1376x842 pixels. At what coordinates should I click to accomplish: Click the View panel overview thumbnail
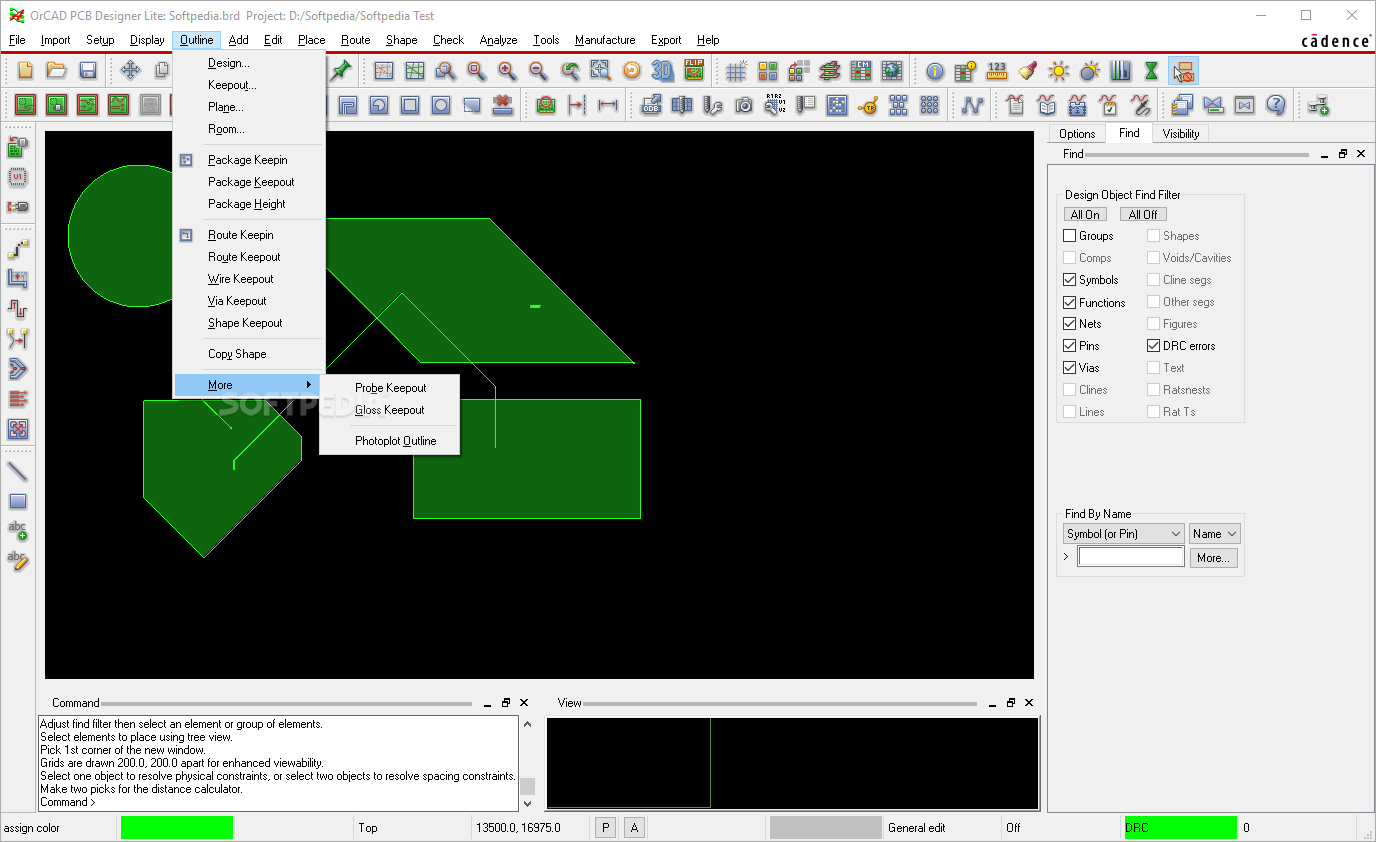792,763
